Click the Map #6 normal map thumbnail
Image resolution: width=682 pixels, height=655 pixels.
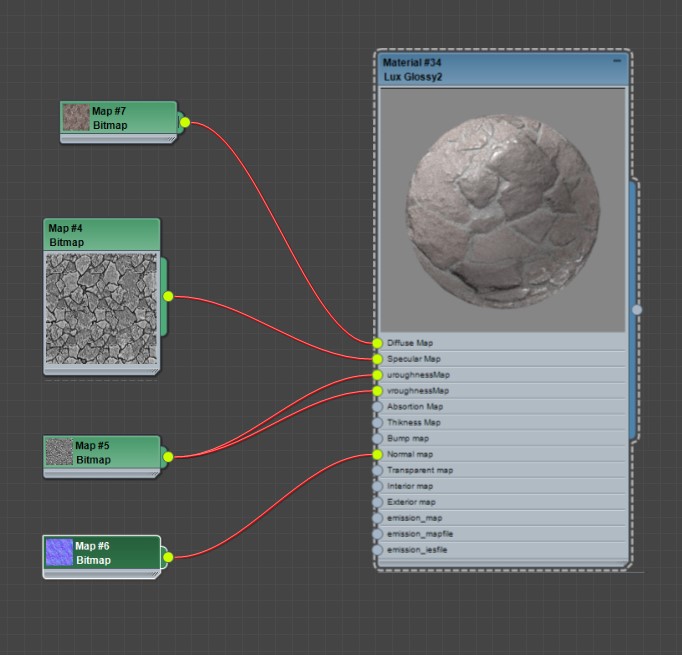[60, 552]
